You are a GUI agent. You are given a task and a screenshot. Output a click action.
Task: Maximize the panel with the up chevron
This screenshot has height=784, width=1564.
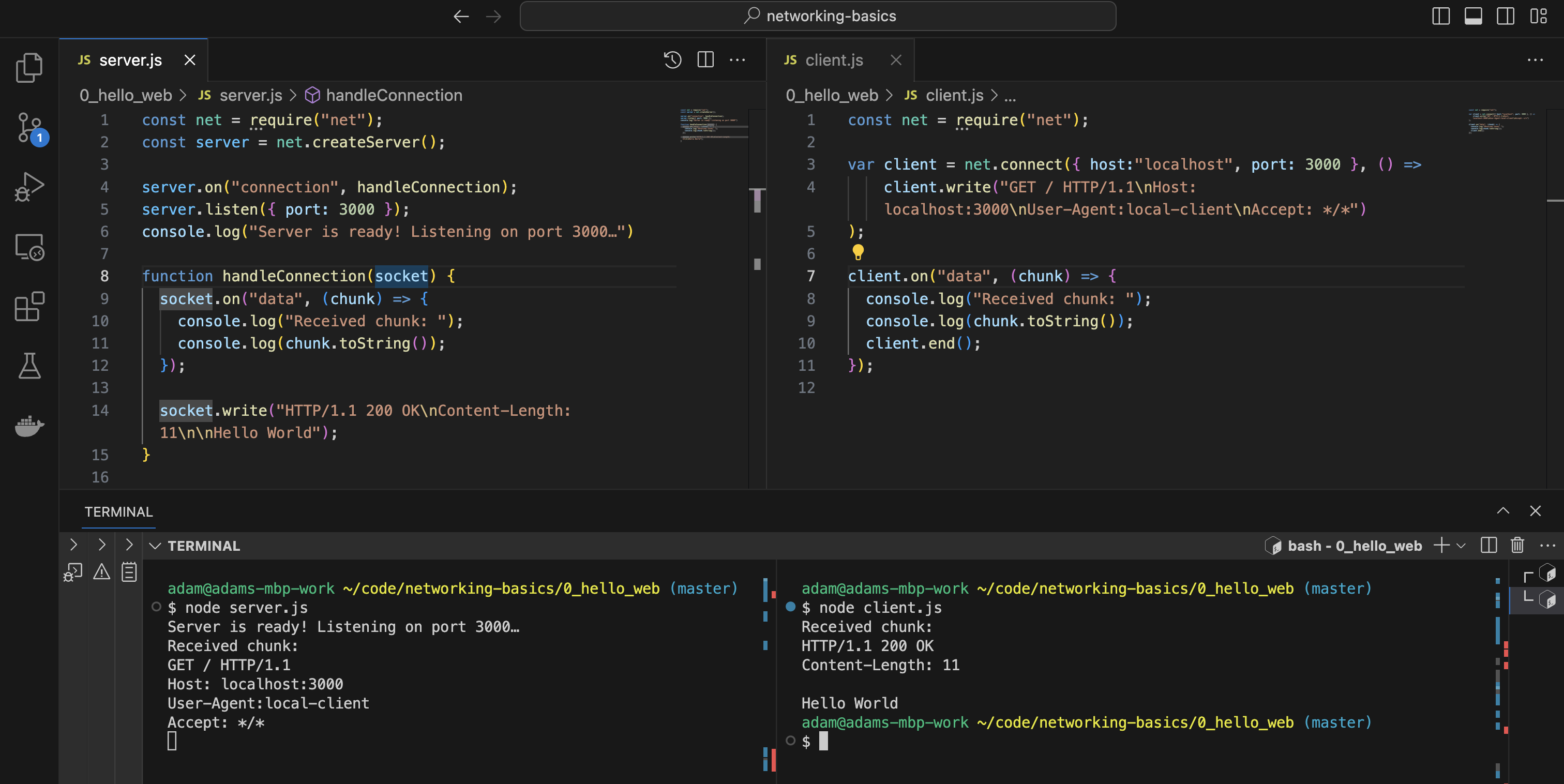(1502, 511)
